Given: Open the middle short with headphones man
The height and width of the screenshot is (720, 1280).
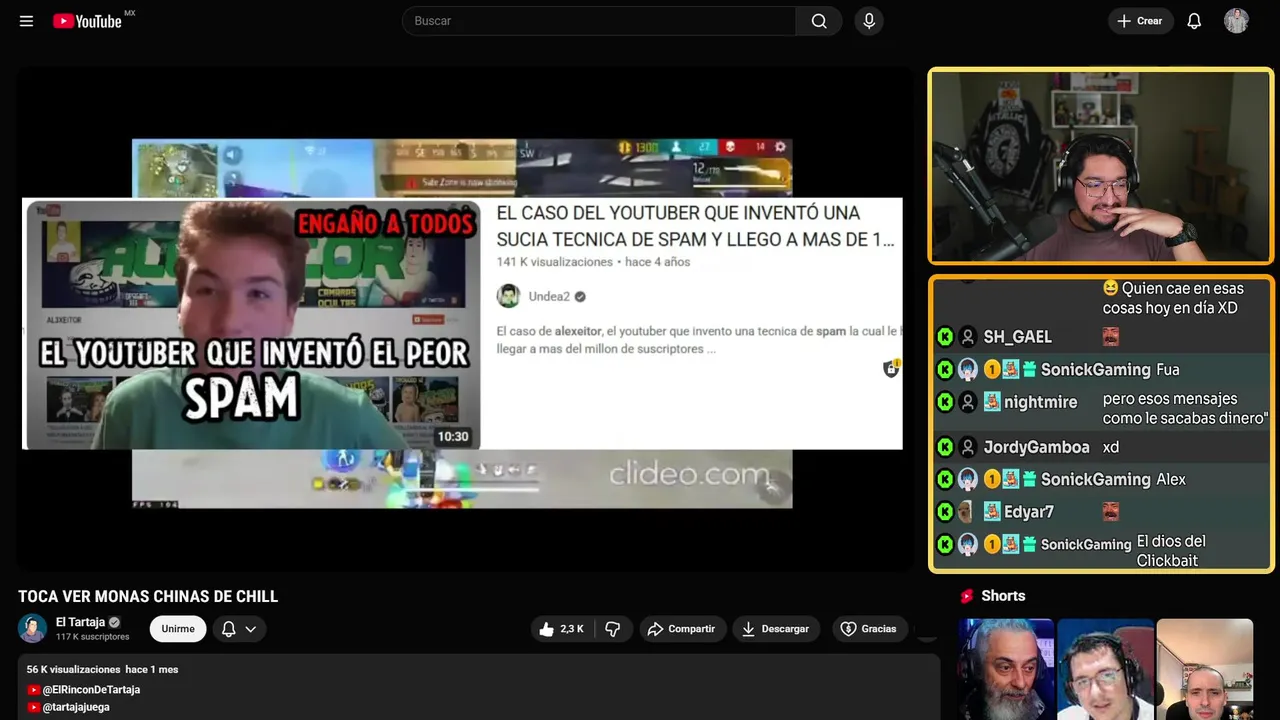Looking at the screenshot, I should [x=1105, y=669].
